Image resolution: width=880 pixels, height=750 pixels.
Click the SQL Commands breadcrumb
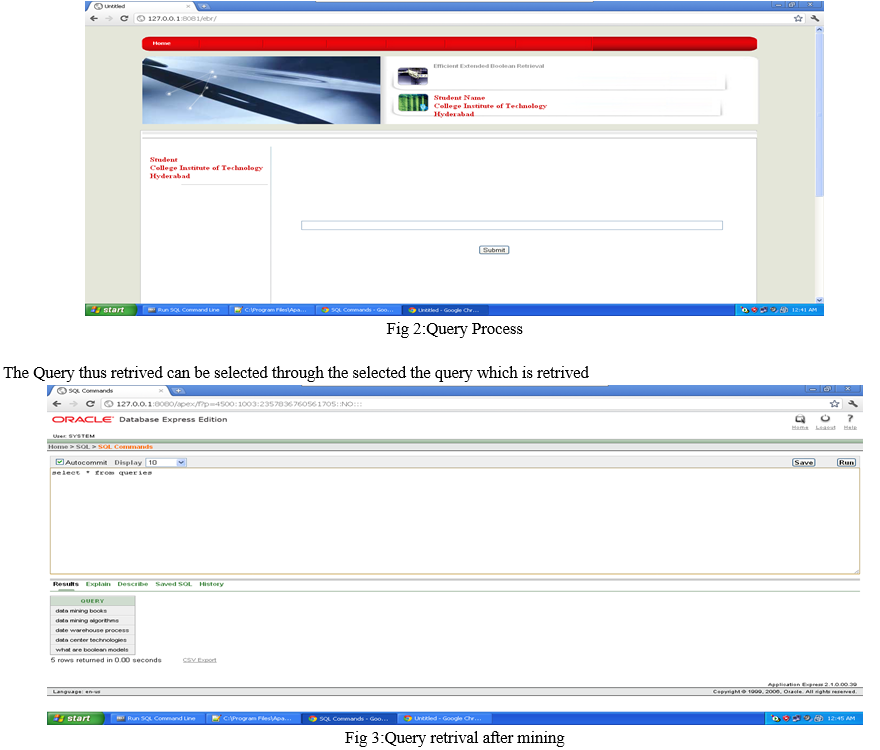[125, 447]
